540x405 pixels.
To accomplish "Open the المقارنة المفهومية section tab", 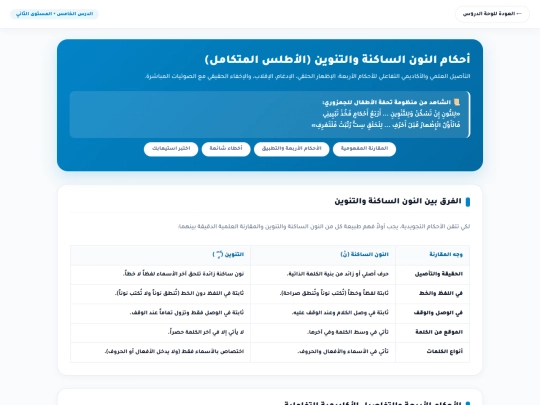I will click(x=364, y=149).
